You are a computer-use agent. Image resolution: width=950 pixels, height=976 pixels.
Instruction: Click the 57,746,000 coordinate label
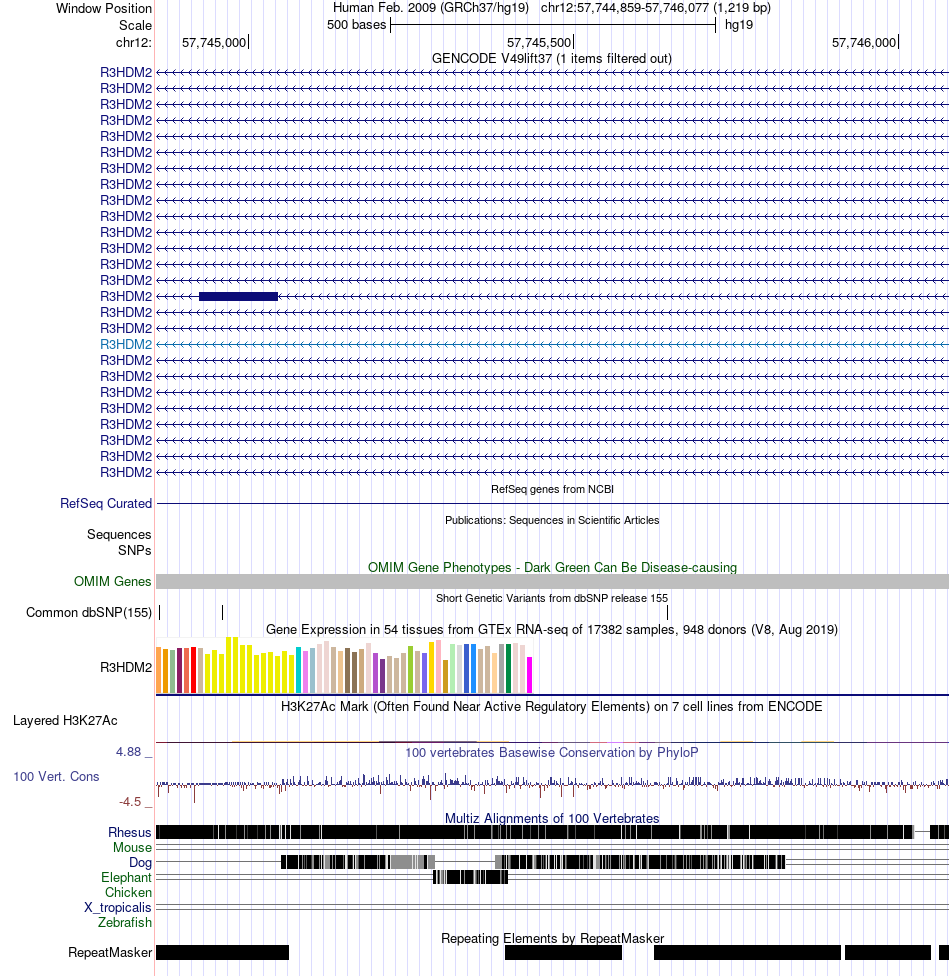[864, 42]
